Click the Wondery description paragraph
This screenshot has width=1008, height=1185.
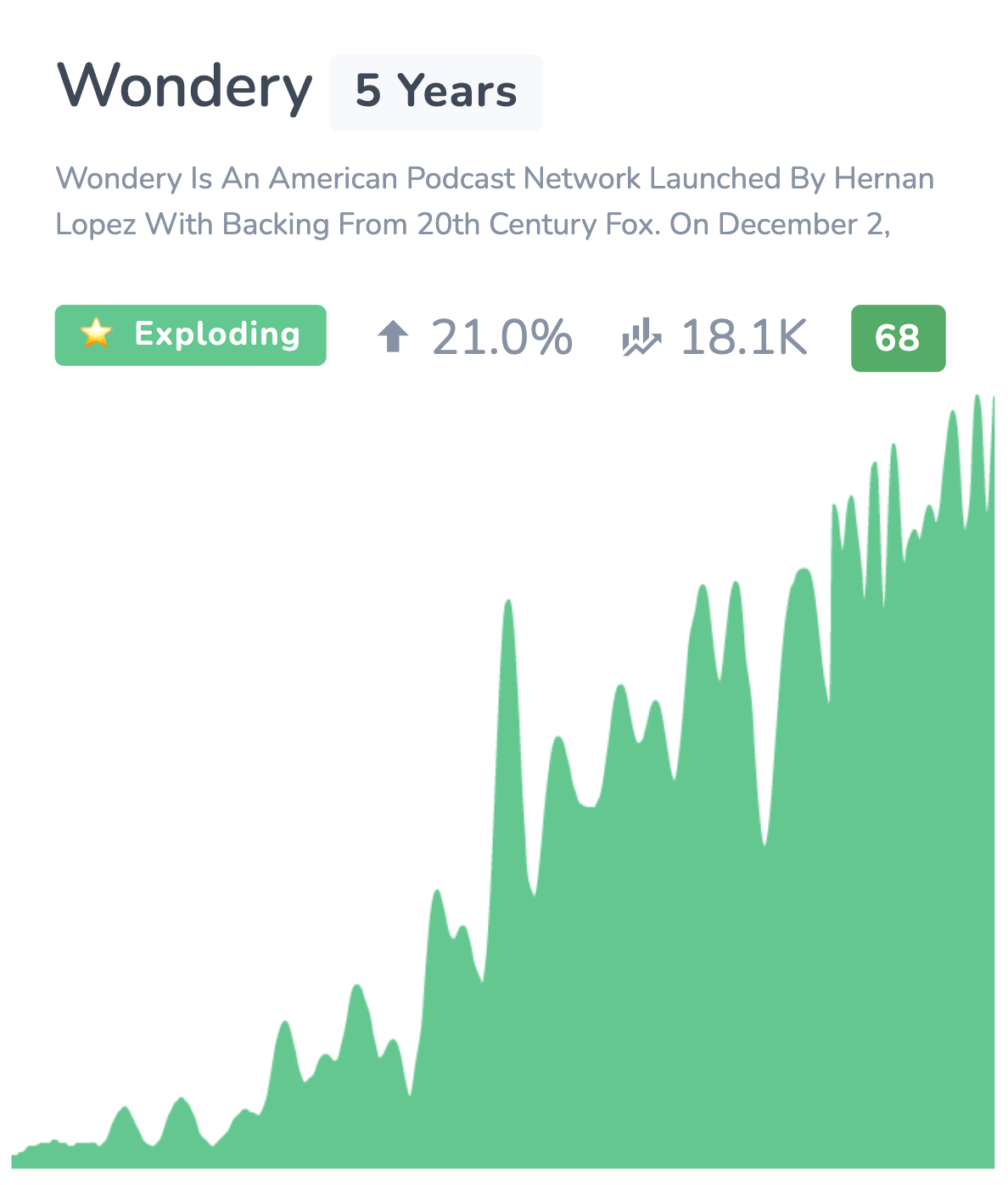click(x=495, y=201)
